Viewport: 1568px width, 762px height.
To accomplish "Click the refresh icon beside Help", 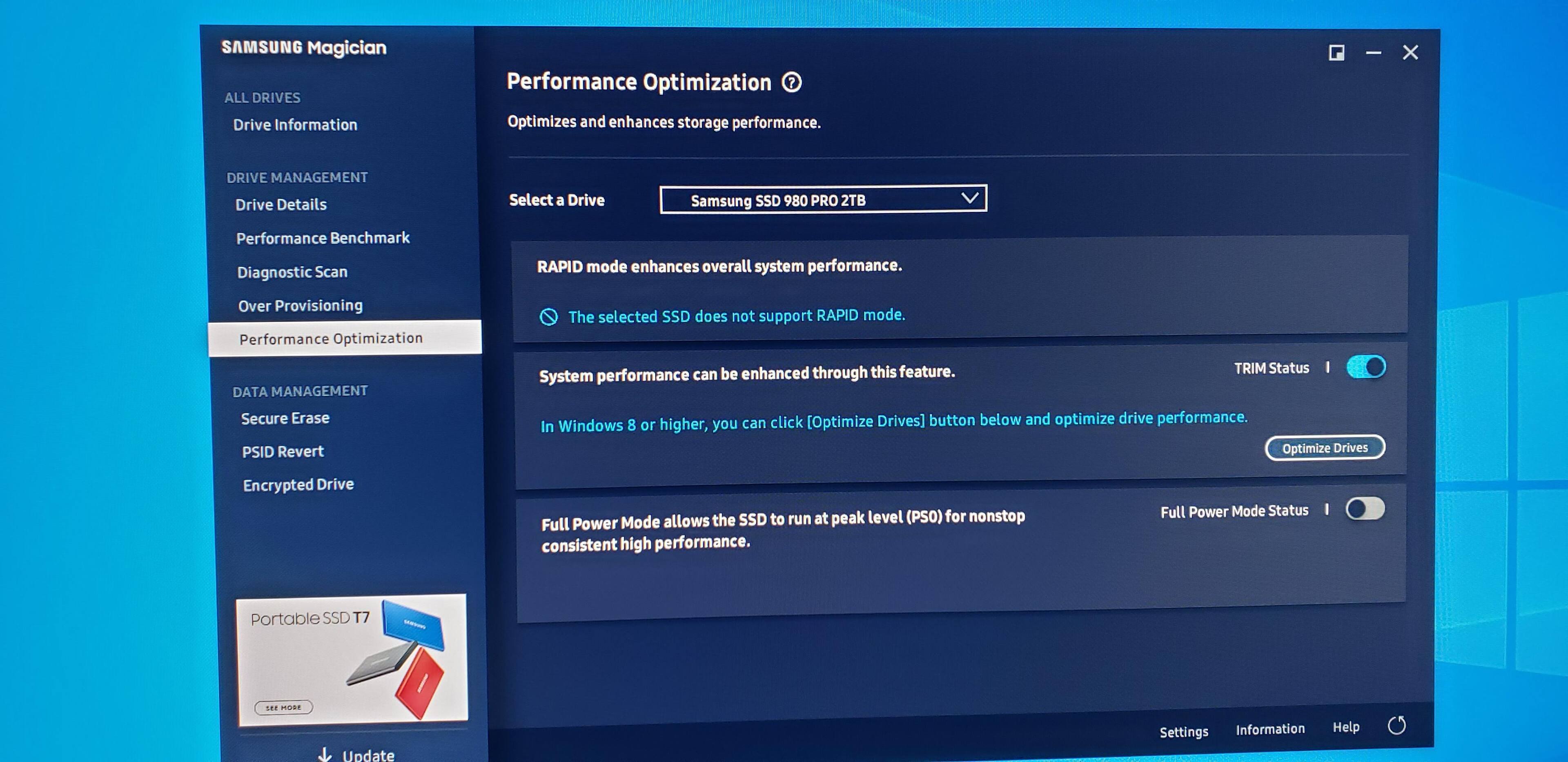I will point(1396,726).
